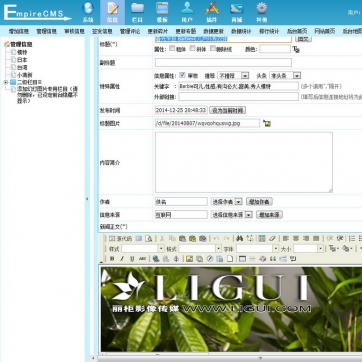Click the 增加来源 button

tap(270, 215)
